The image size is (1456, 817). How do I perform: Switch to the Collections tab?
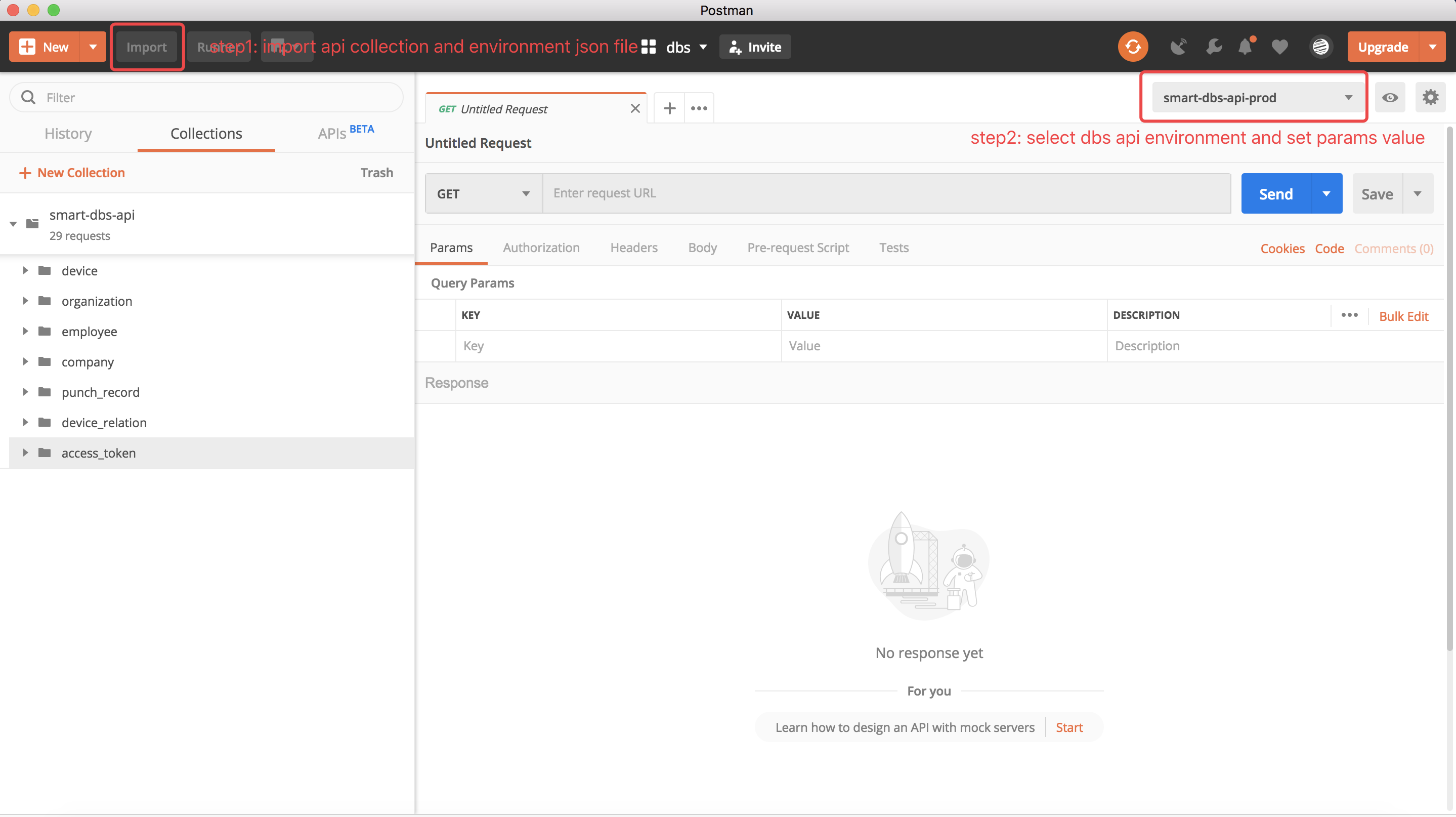(206, 134)
